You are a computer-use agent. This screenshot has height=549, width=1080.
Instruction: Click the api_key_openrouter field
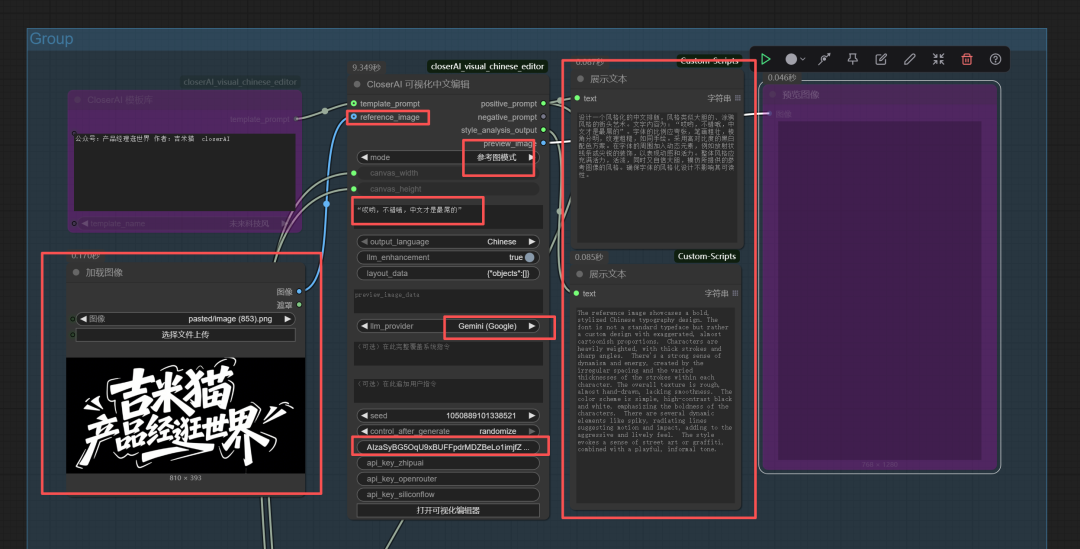[448, 479]
